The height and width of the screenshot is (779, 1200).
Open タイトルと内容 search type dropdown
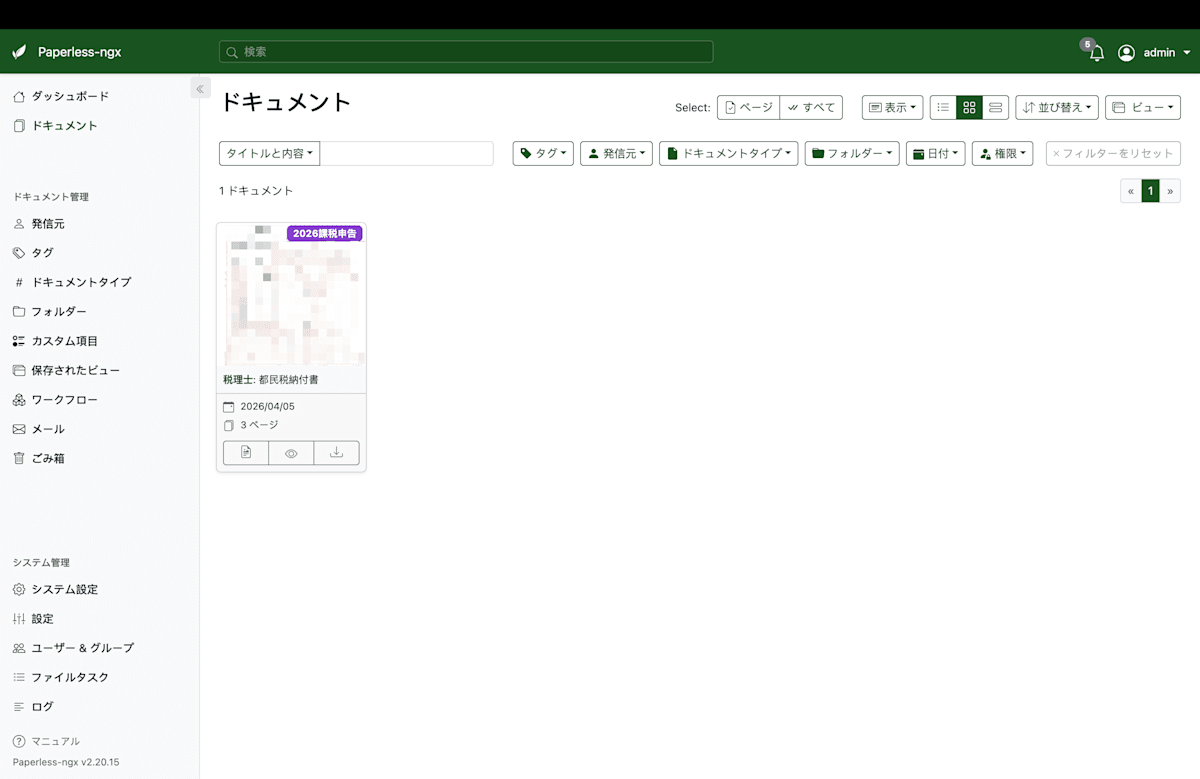coord(270,154)
